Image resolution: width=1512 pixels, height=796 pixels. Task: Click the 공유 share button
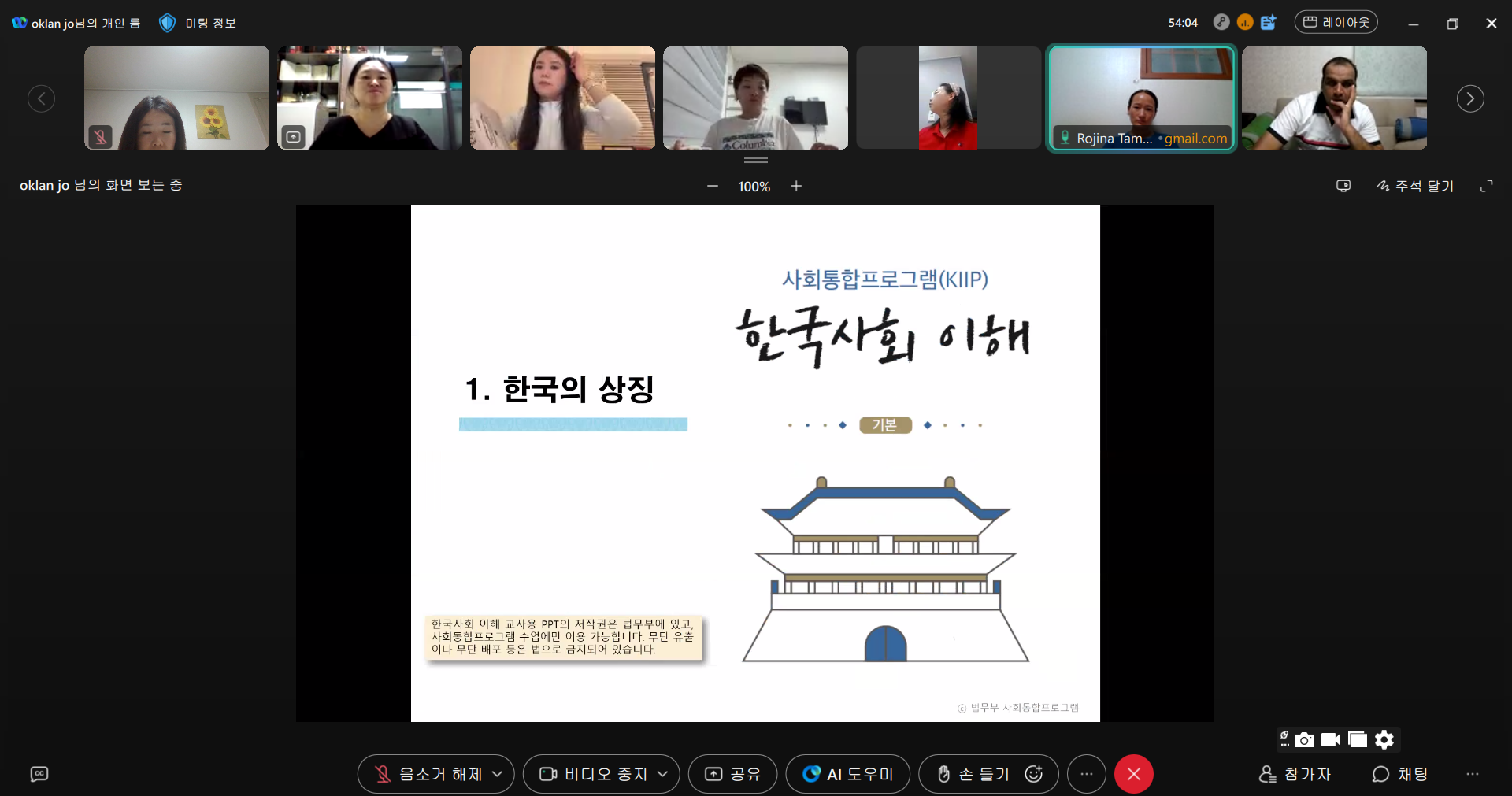pos(732,774)
